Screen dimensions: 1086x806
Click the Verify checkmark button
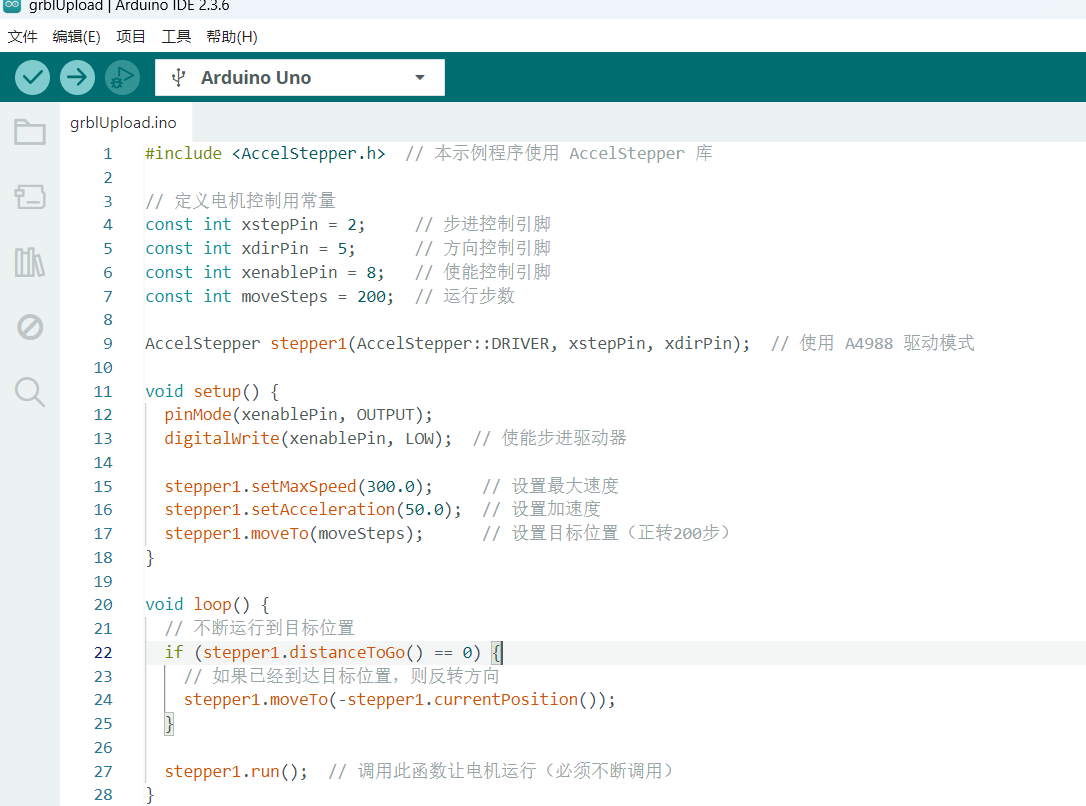click(x=32, y=77)
